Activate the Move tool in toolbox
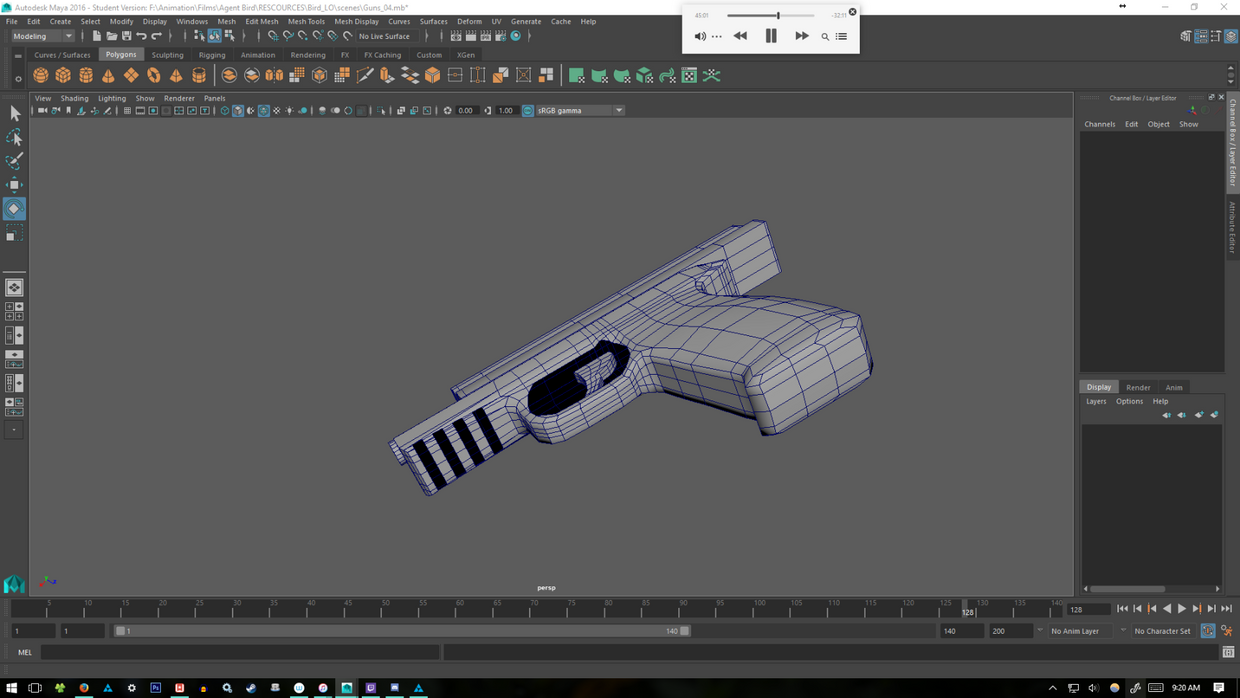This screenshot has width=1240, height=698. (14, 185)
